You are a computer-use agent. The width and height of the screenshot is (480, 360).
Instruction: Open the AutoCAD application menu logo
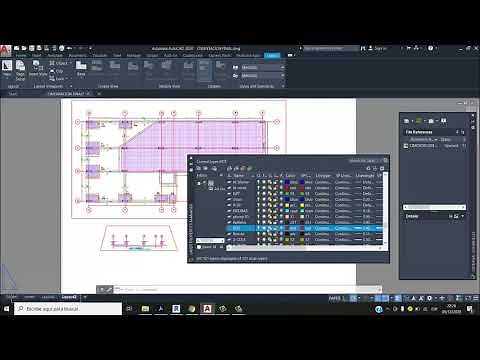[5, 51]
